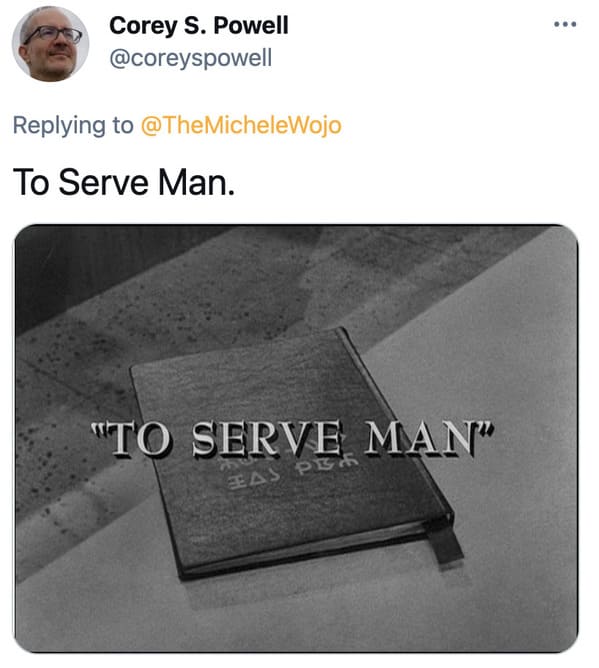Click the glasses on the profile photo
Viewport: 599px width, 668px height.
(53, 35)
